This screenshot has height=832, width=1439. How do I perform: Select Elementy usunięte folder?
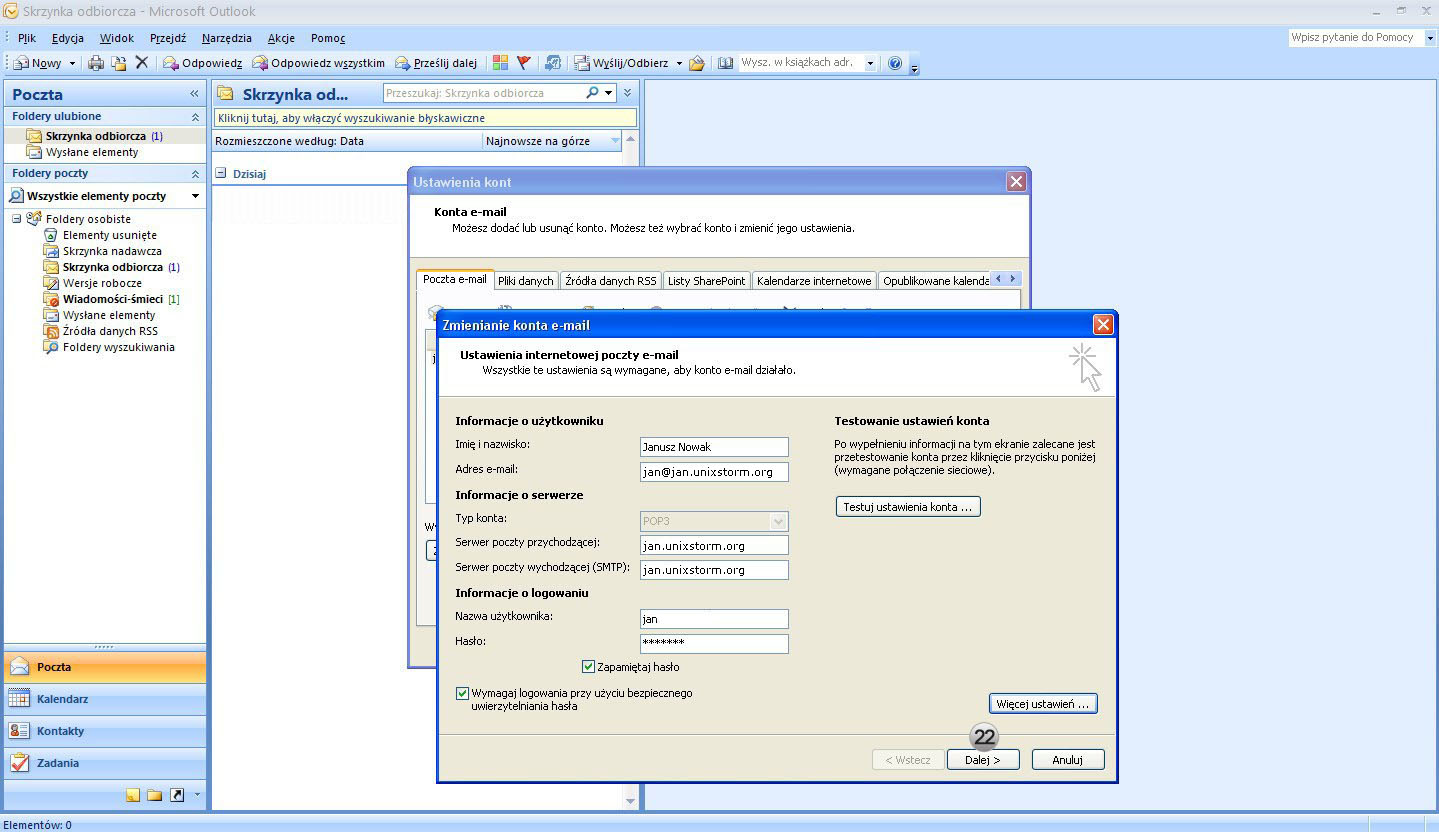(110, 235)
